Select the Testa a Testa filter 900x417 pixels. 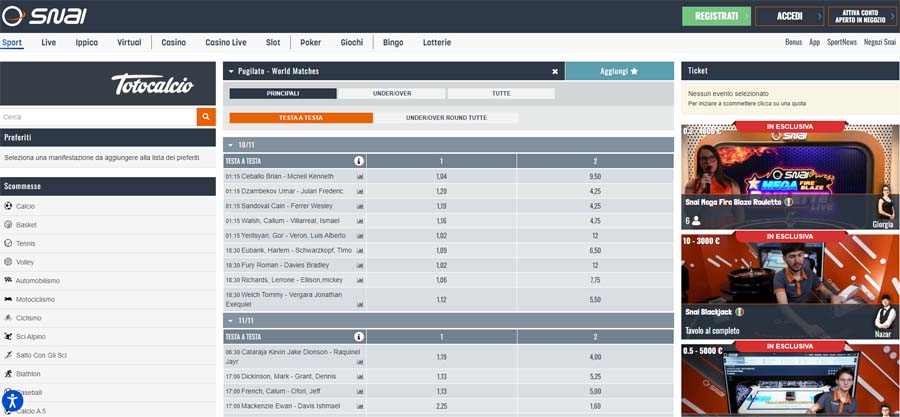301,118
